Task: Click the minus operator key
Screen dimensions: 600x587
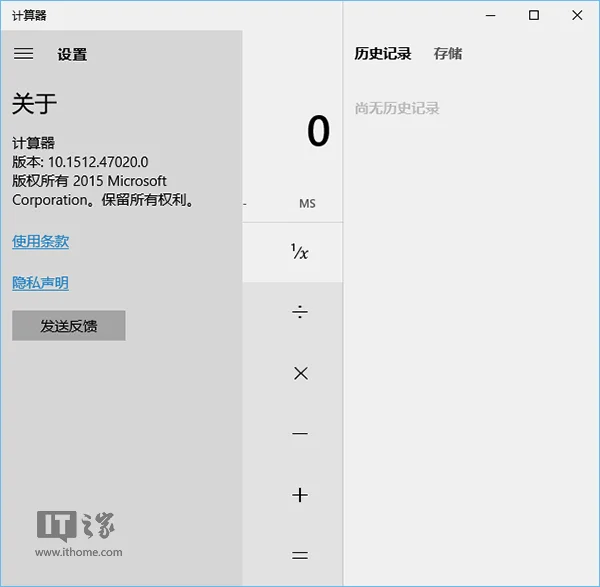Action: pyautogui.click(x=300, y=434)
